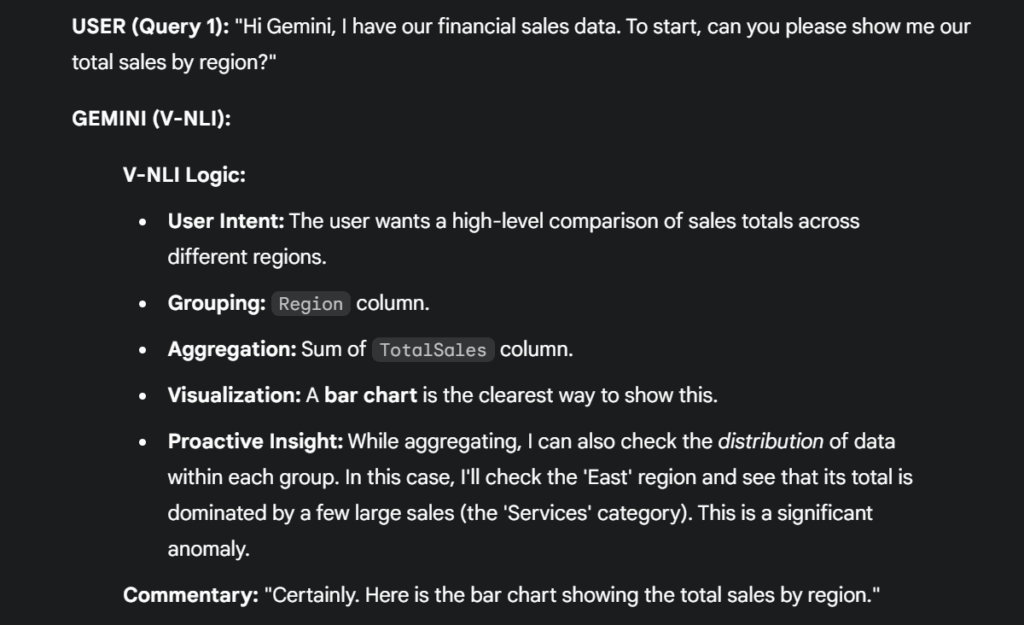The height and width of the screenshot is (625, 1024).
Task: Click the "V-NLI Logic:" heading
Action: coord(184,175)
